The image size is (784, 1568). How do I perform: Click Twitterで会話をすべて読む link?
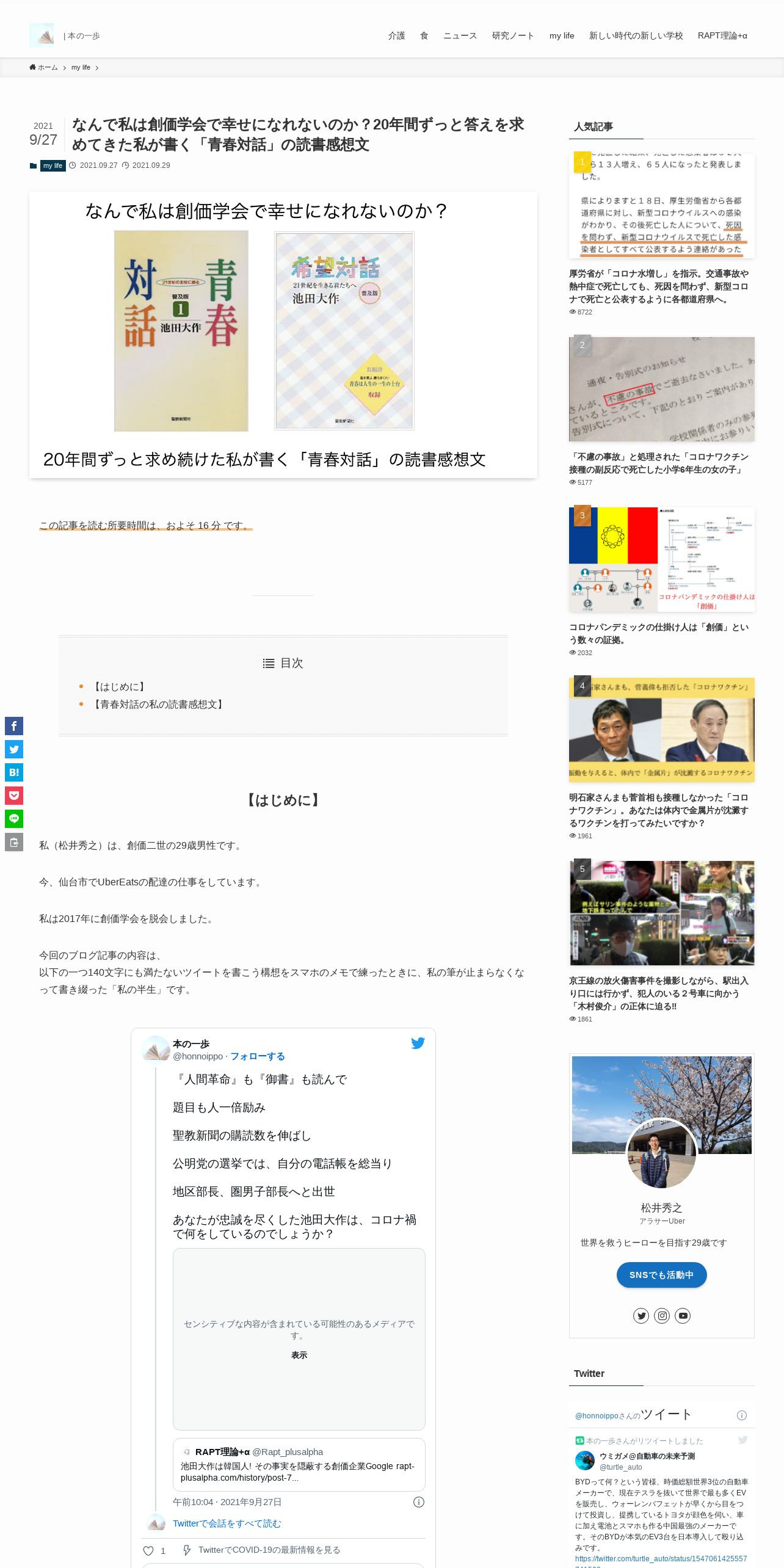point(227,1523)
